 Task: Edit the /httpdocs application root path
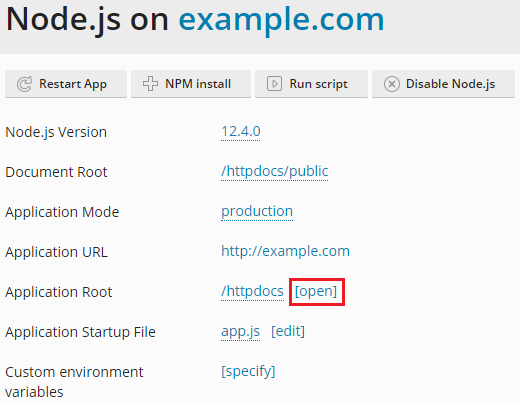(252, 291)
